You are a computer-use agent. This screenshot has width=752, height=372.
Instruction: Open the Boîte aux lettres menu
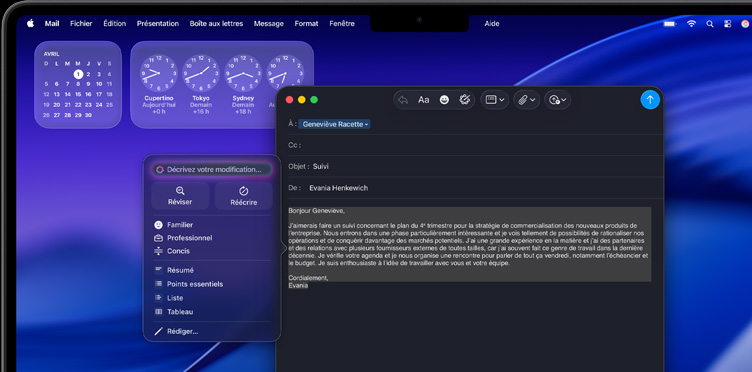pyautogui.click(x=216, y=23)
